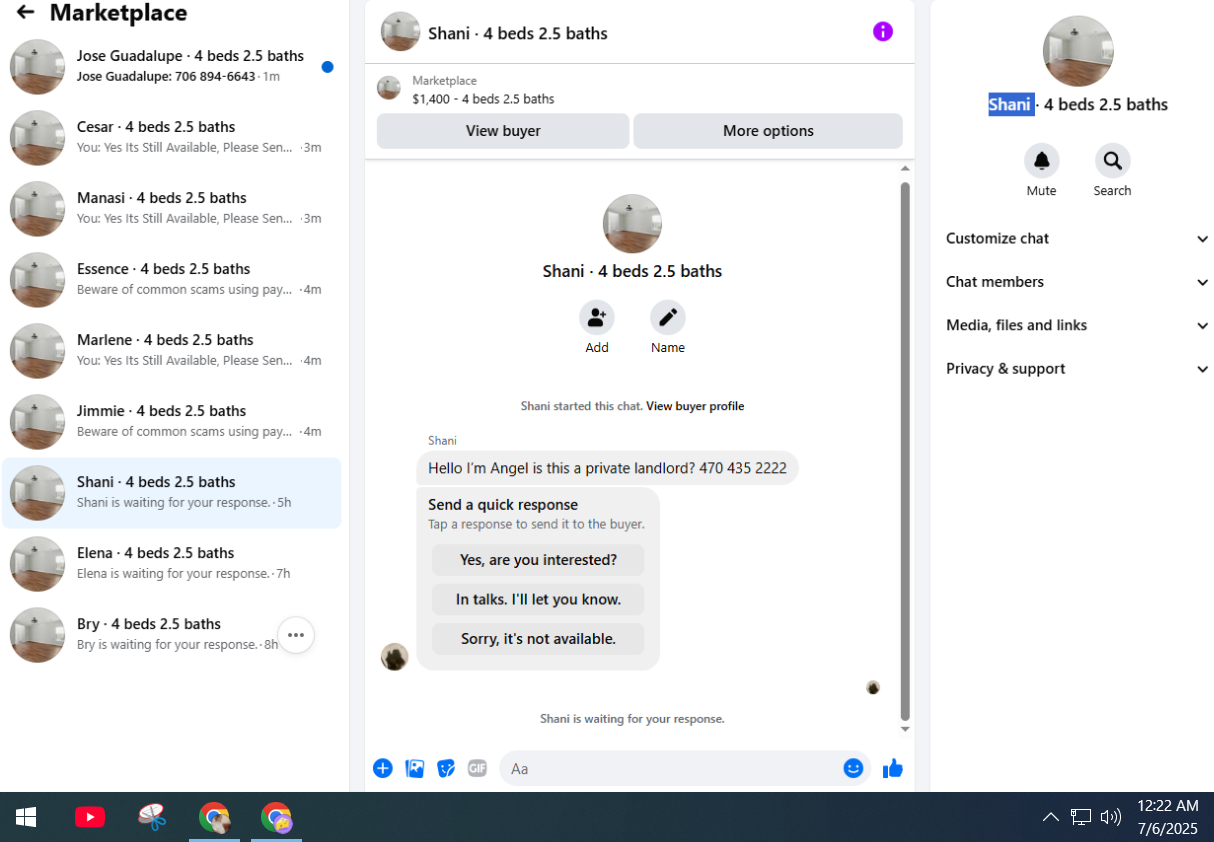Open Windows Start menu

pyautogui.click(x=26, y=817)
